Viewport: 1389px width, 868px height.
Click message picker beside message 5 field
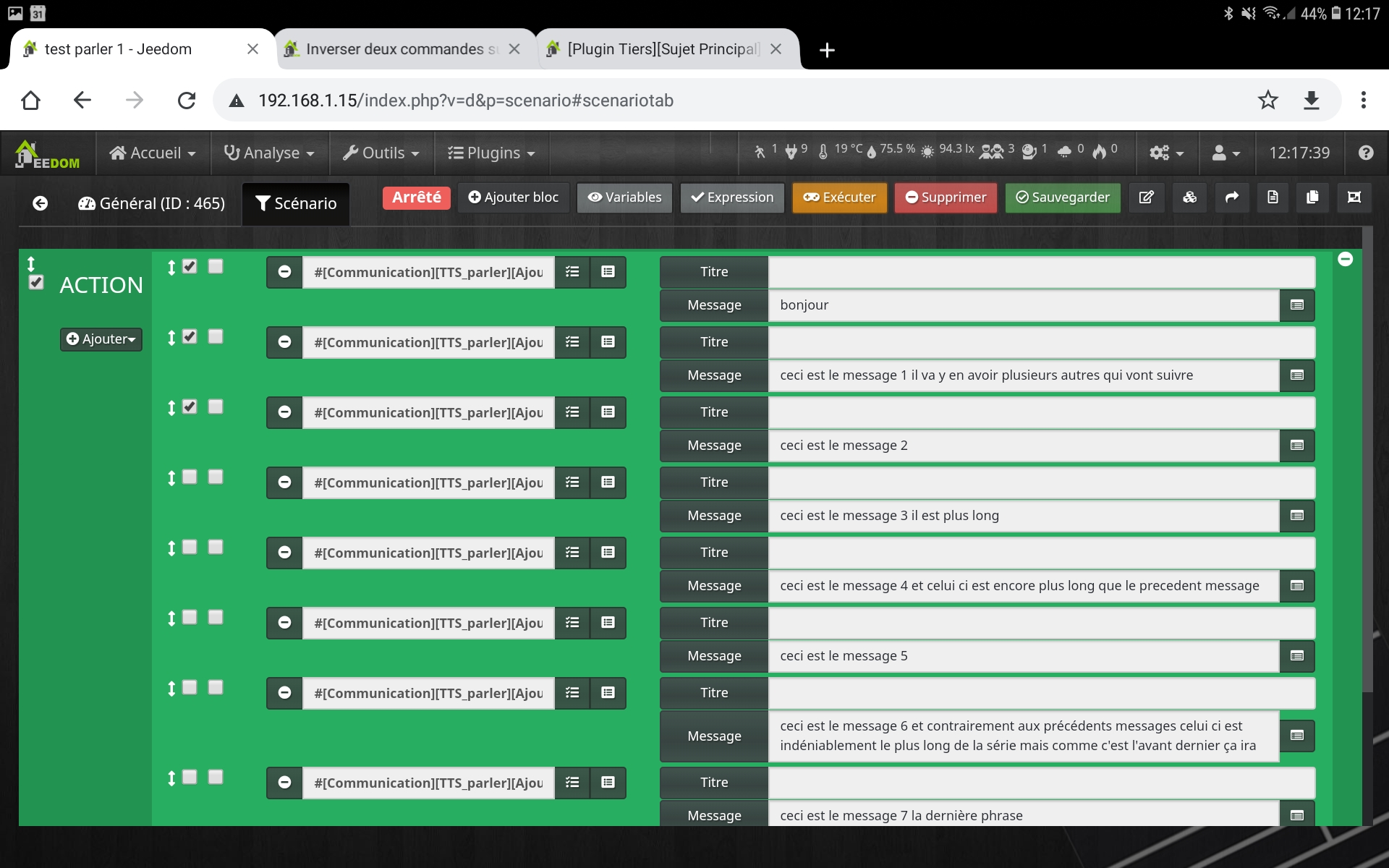tap(1297, 656)
